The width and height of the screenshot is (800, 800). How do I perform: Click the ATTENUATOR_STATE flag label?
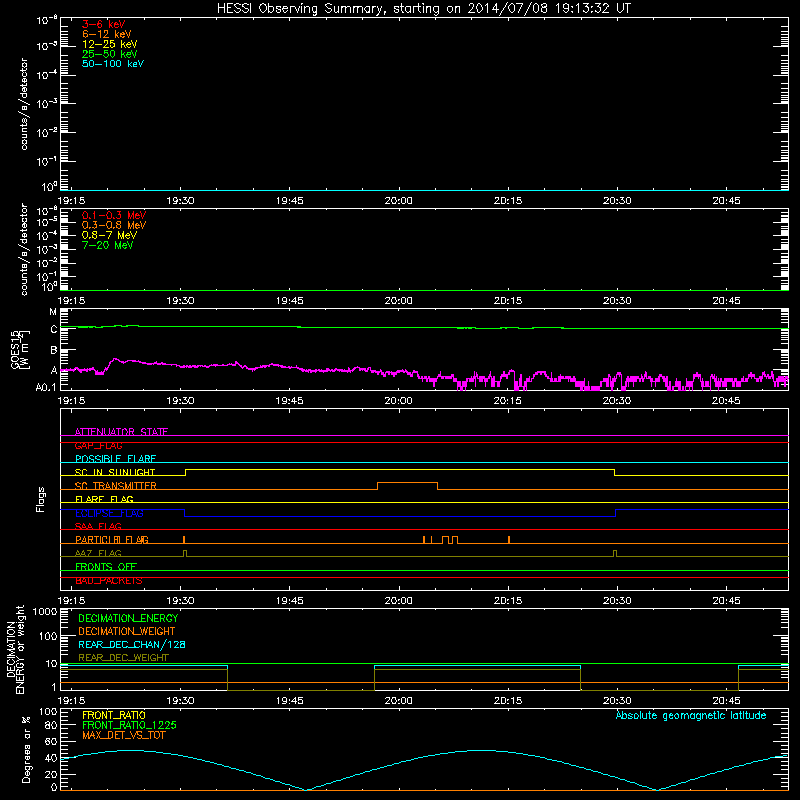pyautogui.click(x=121, y=432)
